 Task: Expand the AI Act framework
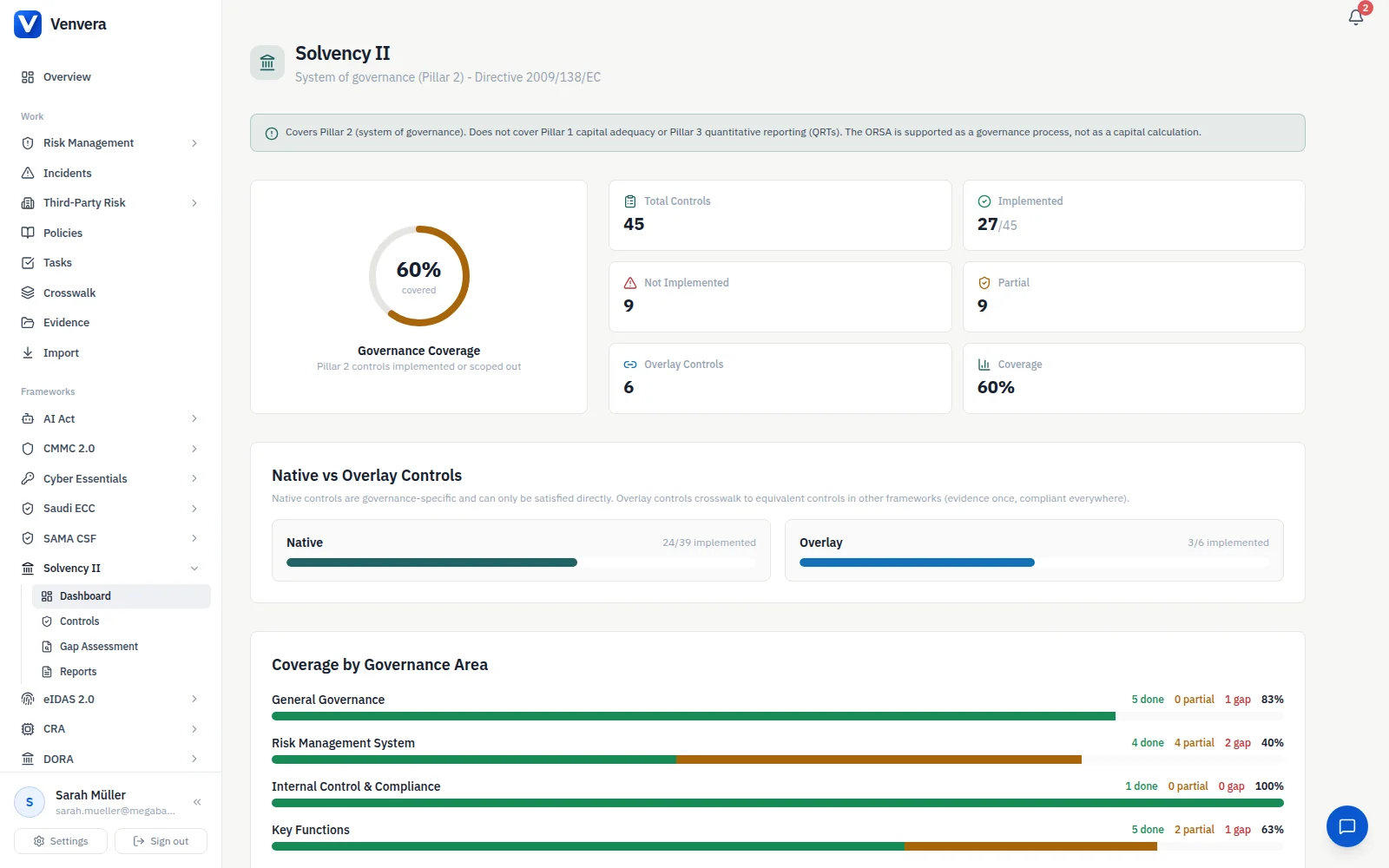pyautogui.click(x=194, y=418)
